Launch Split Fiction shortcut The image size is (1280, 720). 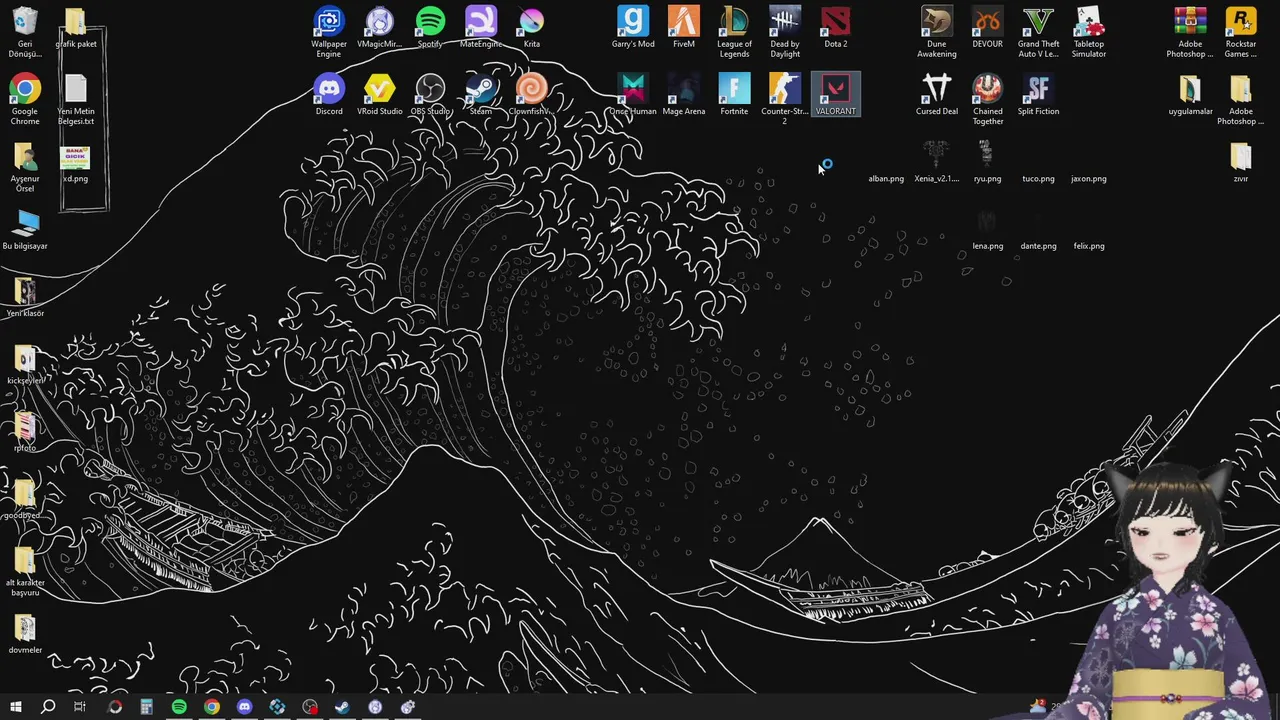(1038, 94)
